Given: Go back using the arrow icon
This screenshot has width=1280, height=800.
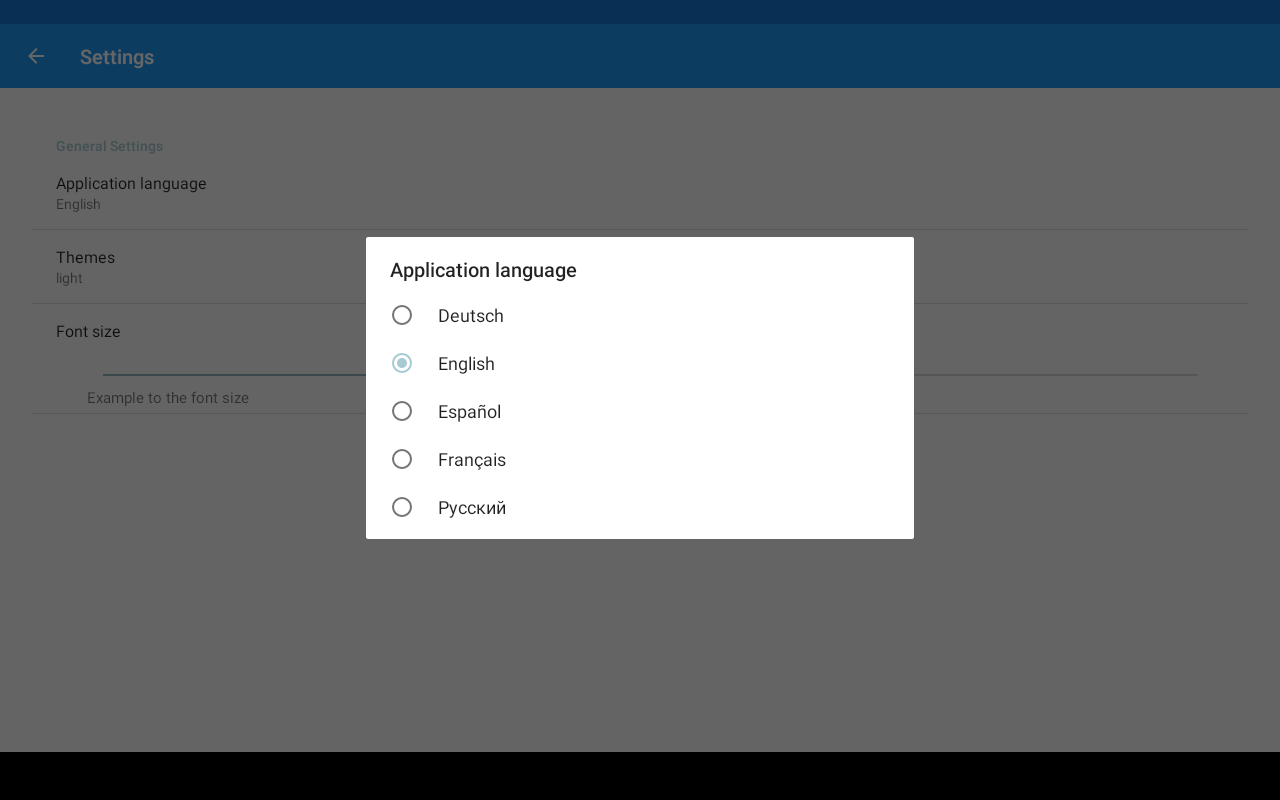Looking at the screenshot, I should point(36,57).
